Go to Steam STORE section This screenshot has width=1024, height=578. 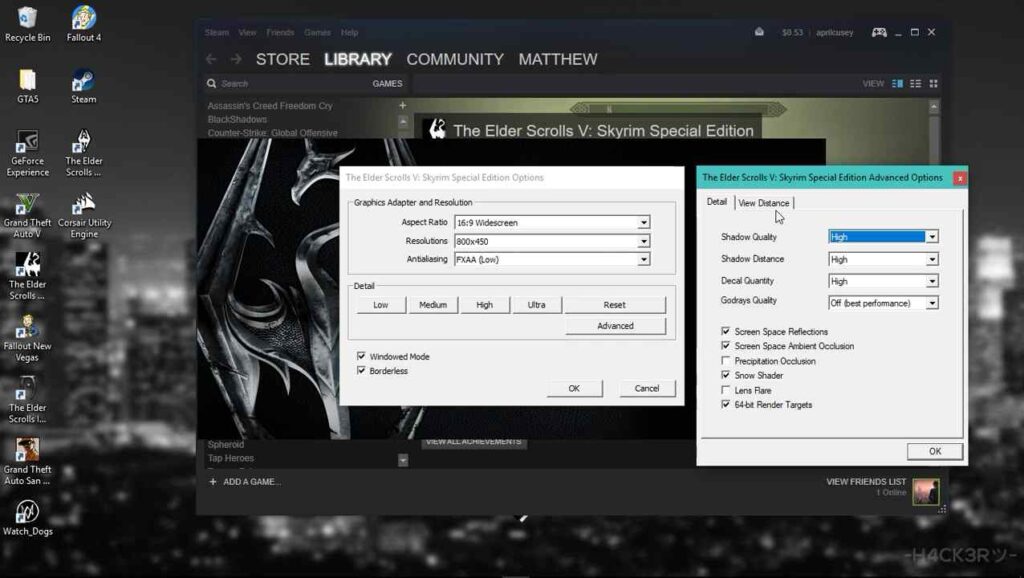[x=283, y=59]
